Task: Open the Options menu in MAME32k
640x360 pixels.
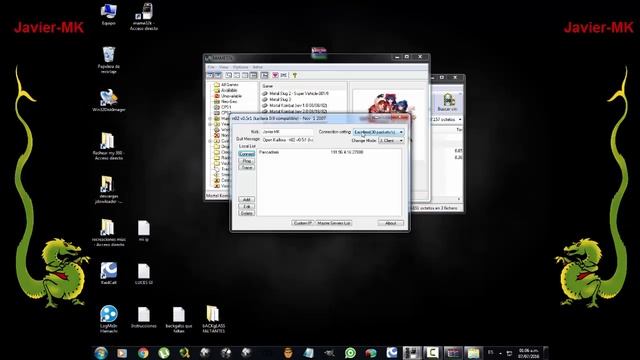Action: 240,67
